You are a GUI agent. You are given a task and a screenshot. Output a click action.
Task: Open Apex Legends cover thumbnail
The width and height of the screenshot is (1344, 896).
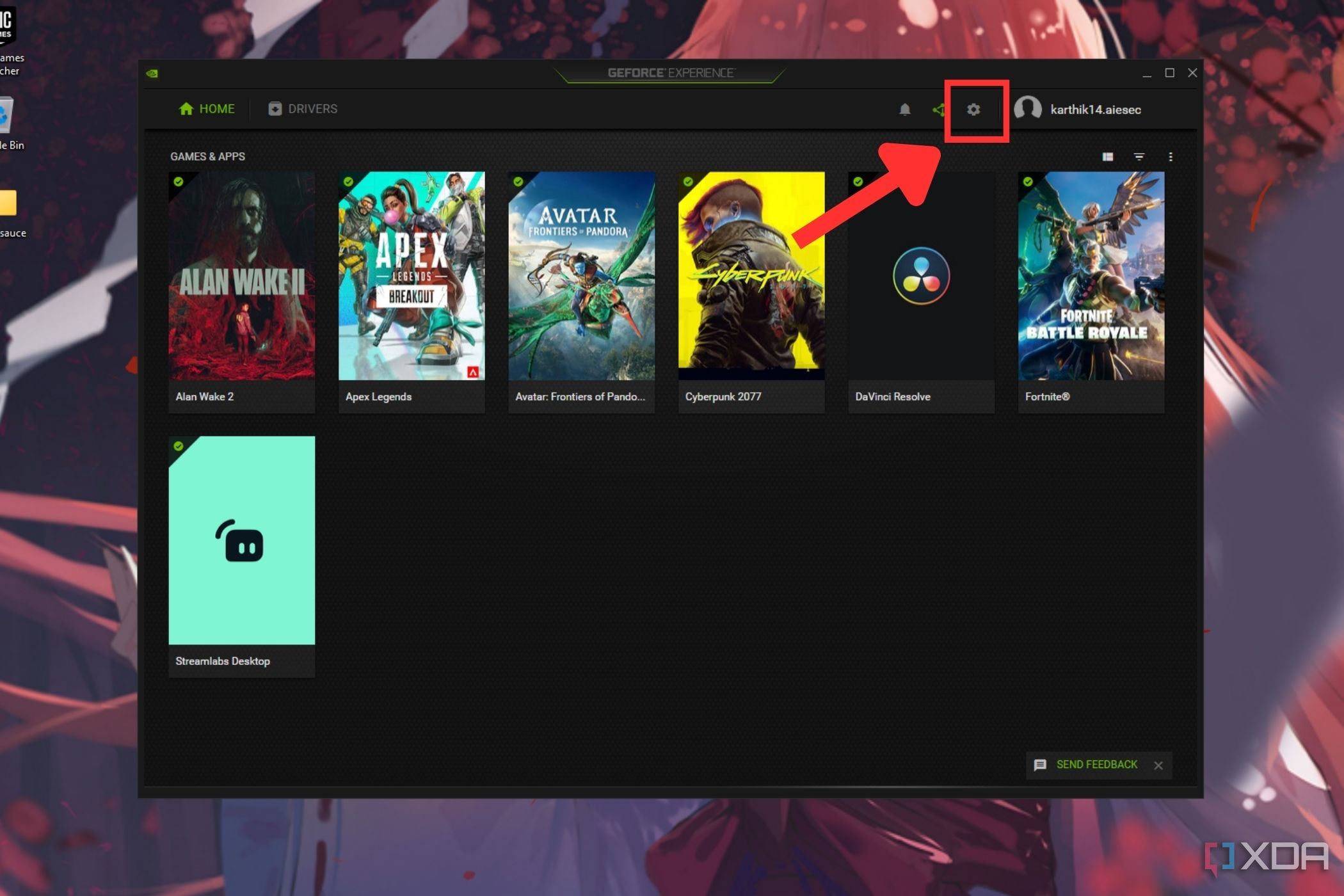click(x=412, y=276)
